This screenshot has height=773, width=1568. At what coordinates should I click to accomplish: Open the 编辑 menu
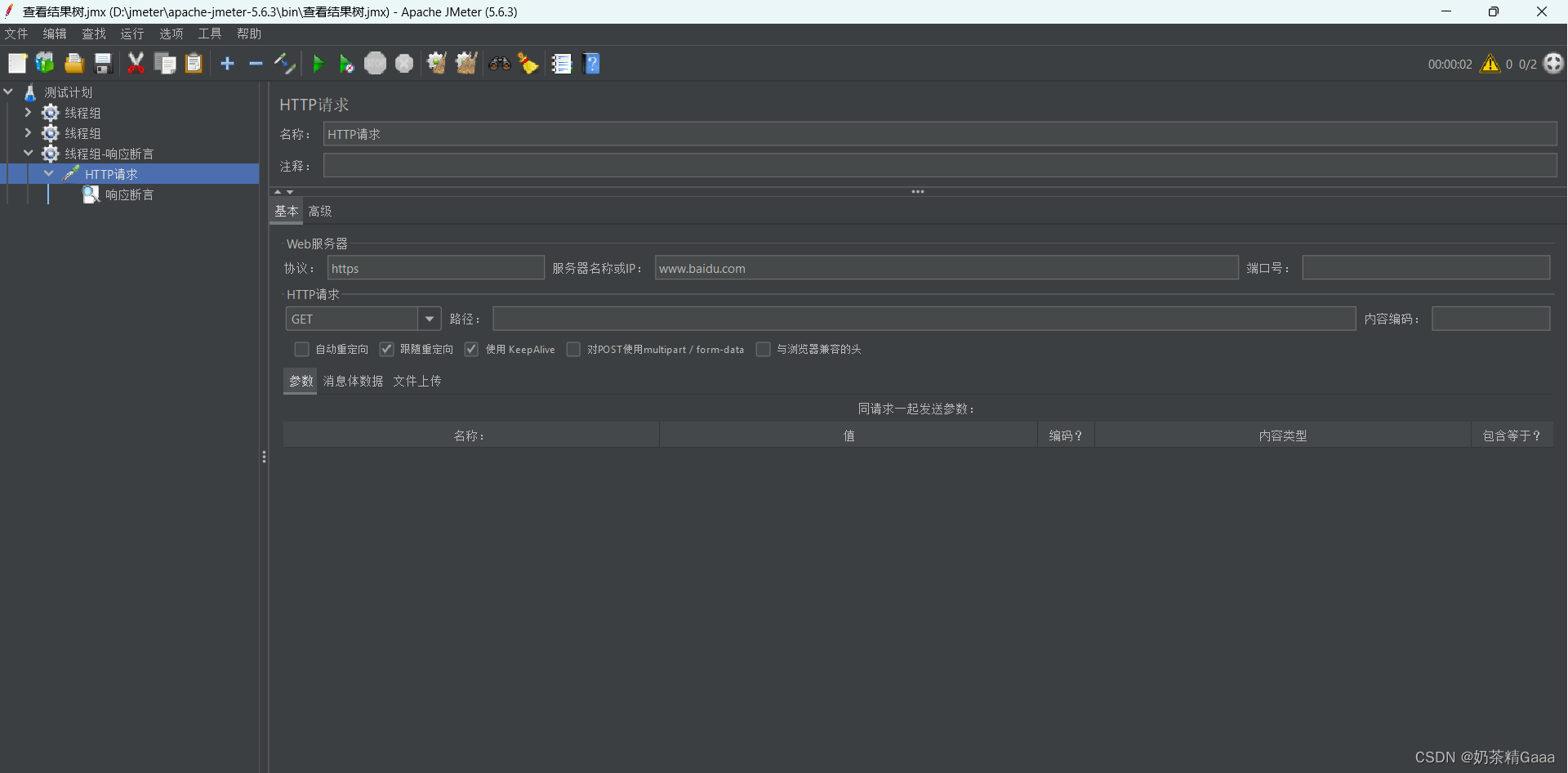point(55,34)
